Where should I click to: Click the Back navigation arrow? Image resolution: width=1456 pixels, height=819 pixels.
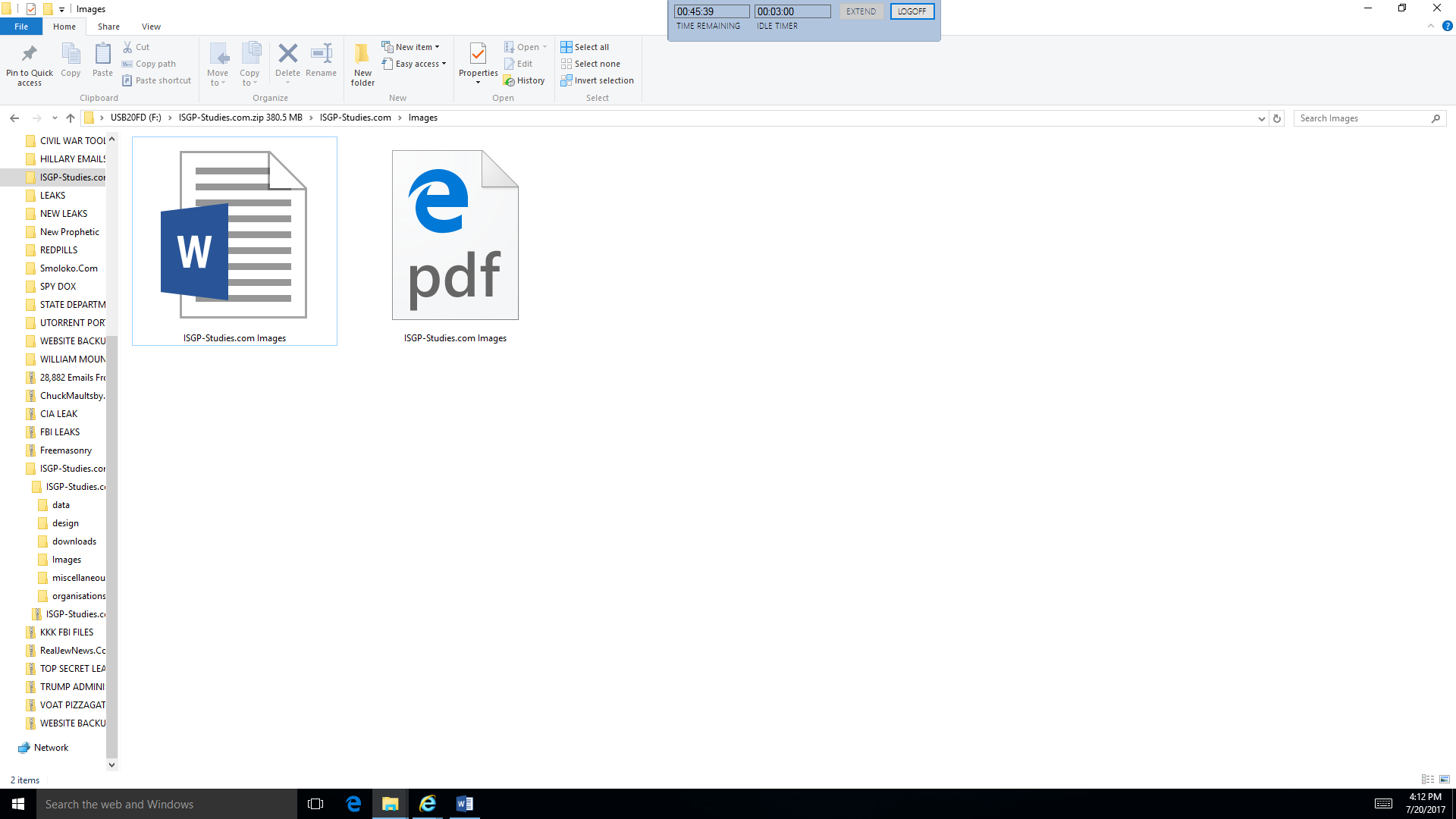(14, 118)
